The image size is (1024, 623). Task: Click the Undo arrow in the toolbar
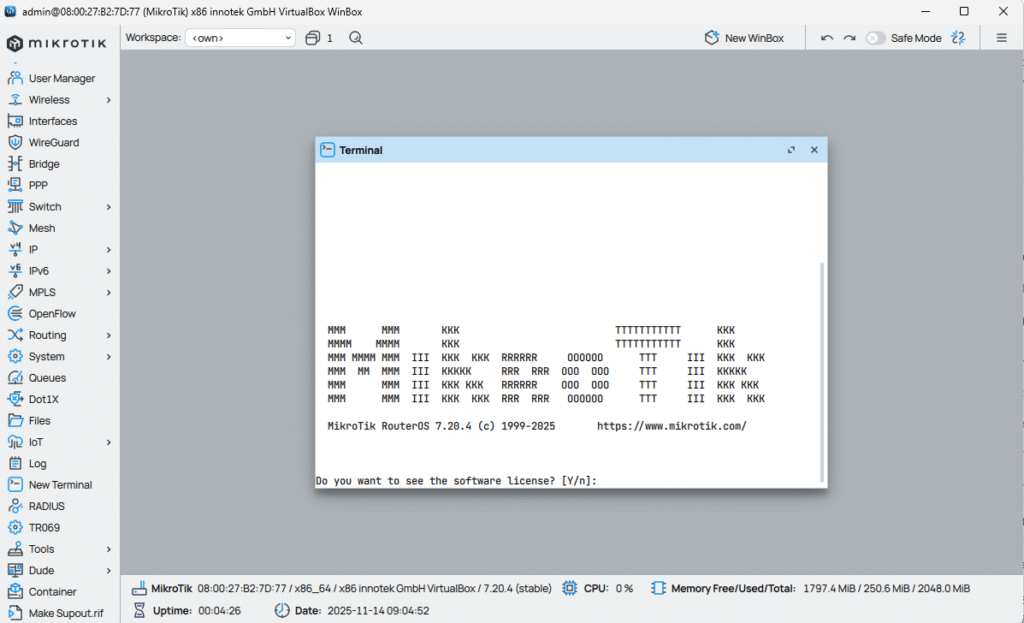(x=828, y=37)
